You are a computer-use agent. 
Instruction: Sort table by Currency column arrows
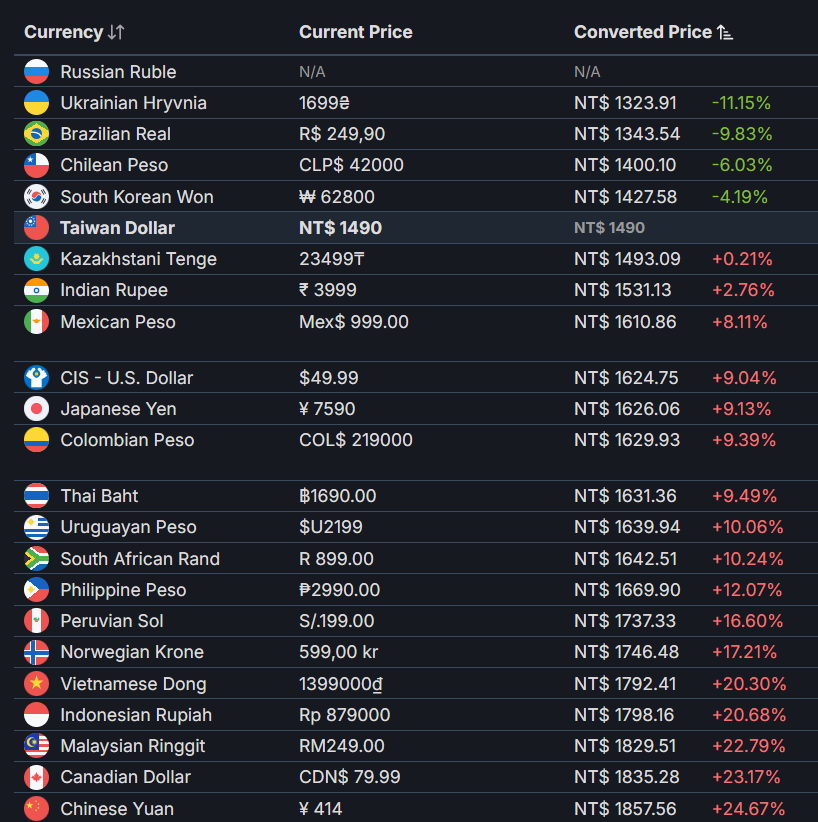click(x=116, y=33)
